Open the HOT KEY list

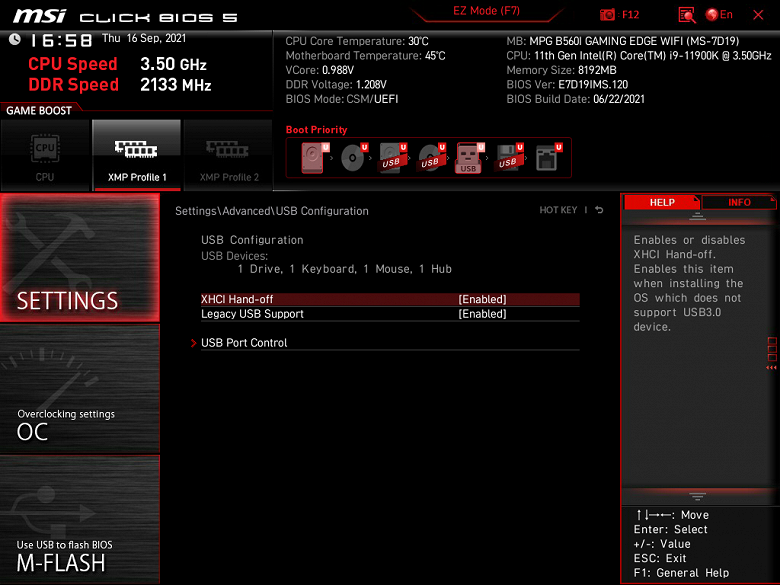coord(558,210)
